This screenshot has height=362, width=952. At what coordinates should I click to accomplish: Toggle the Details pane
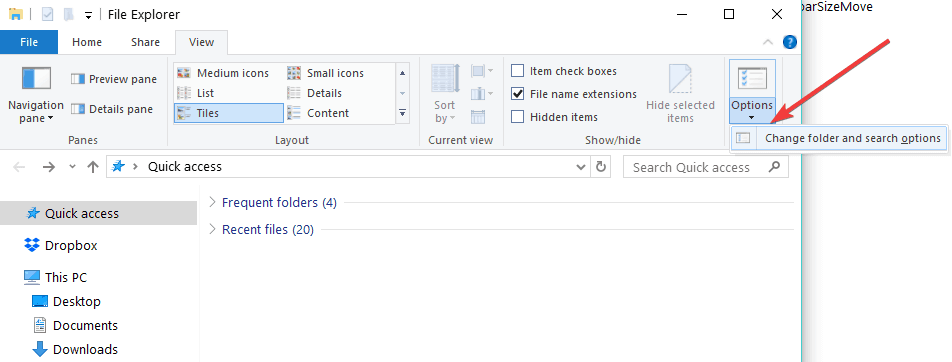pyautogui.click(x=112, y=109)
